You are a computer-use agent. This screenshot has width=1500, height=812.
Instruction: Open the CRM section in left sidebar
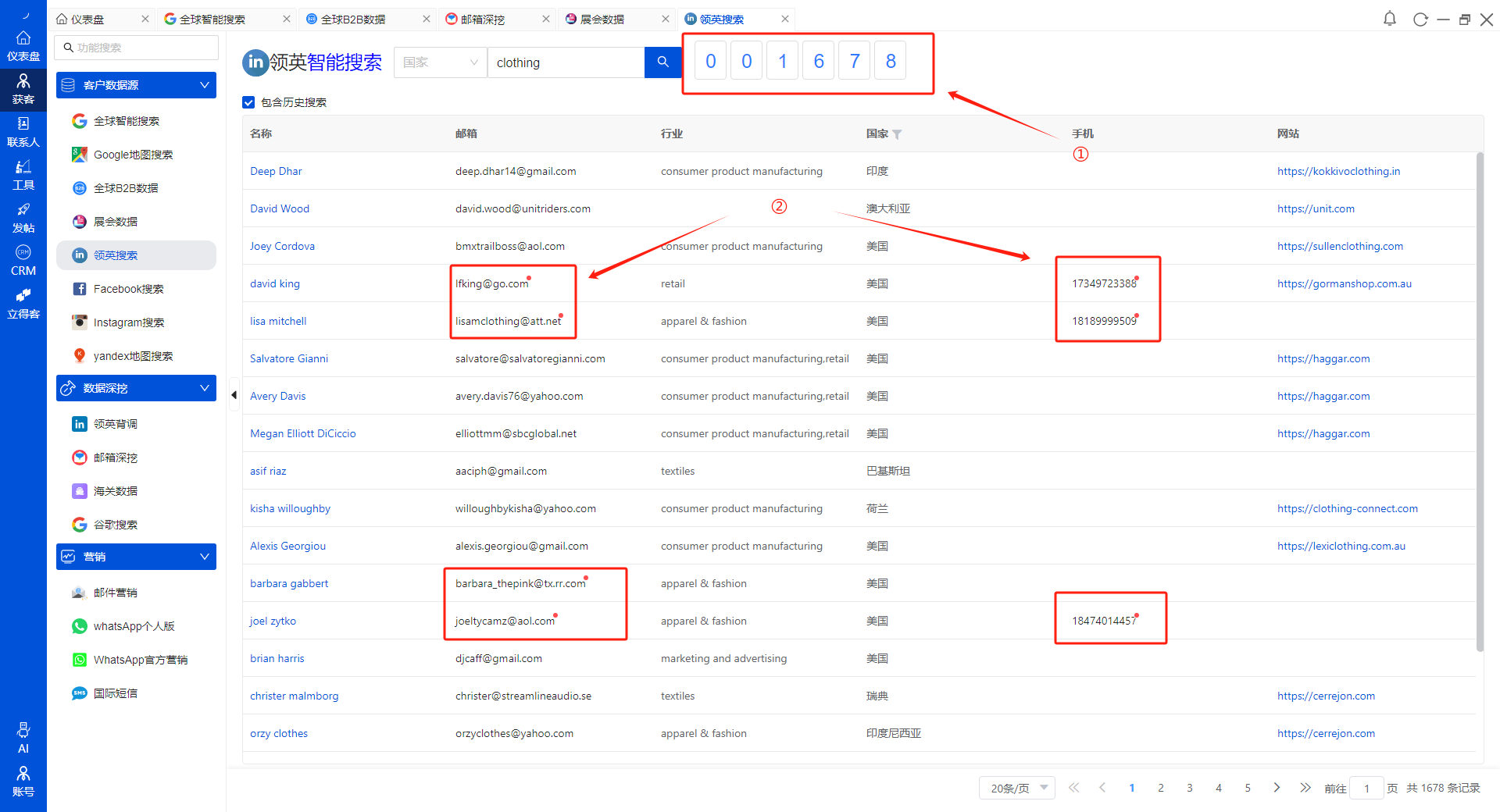[23, 261]
